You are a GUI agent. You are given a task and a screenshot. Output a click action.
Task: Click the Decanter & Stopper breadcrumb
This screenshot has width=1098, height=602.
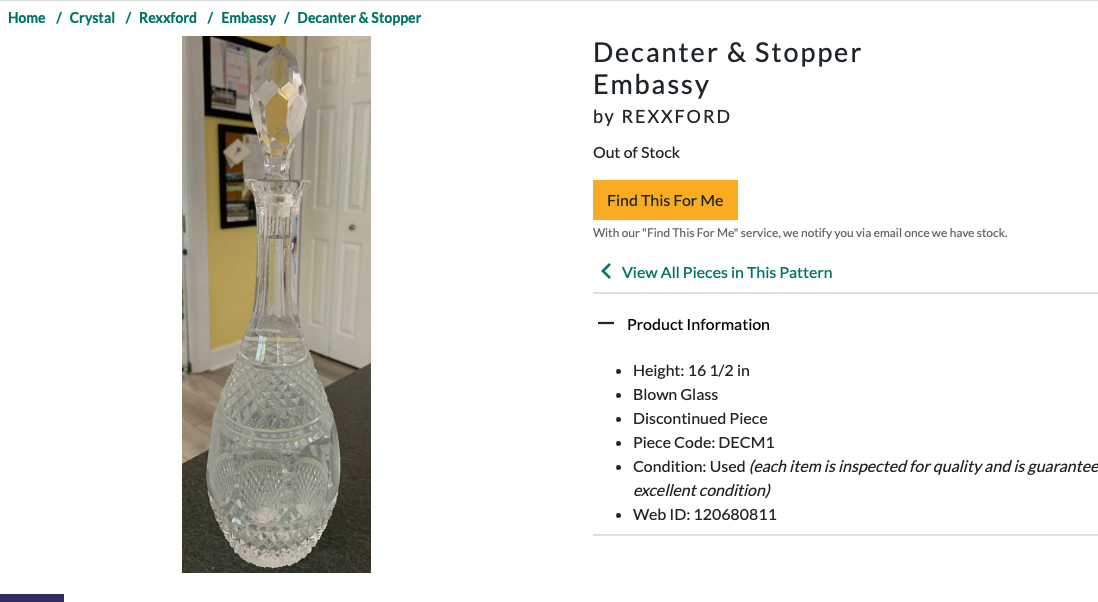tap(359, 18)
